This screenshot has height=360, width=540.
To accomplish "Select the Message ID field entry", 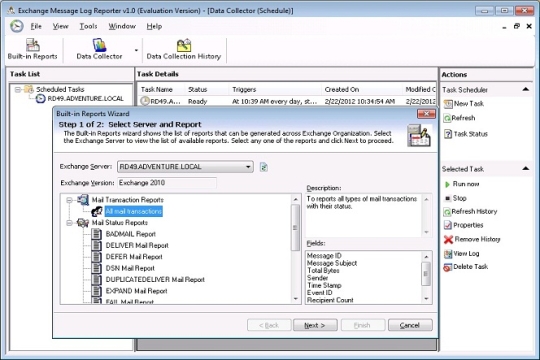I will point(324,256).
